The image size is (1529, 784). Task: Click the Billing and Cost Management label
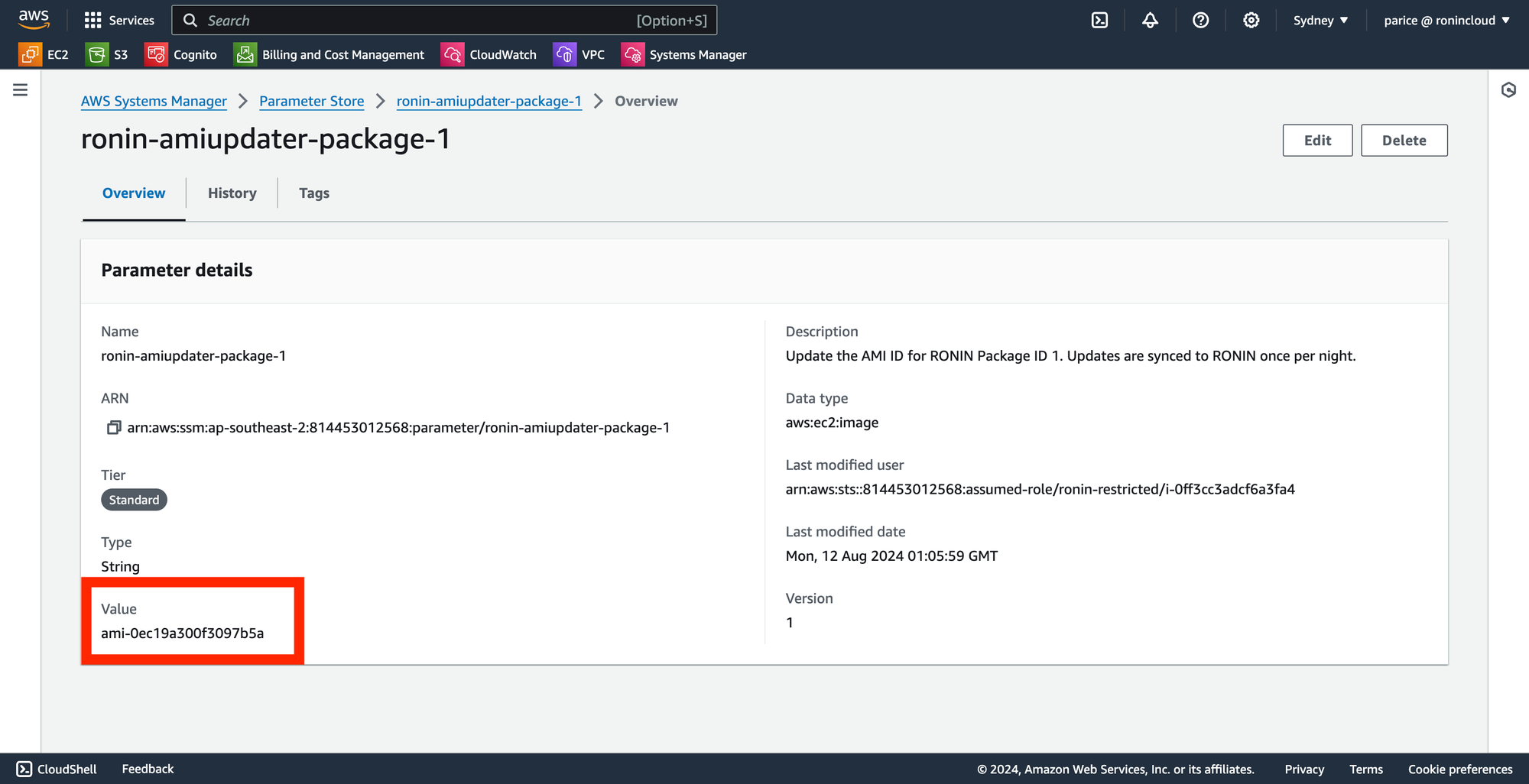(x=343, y=55)
